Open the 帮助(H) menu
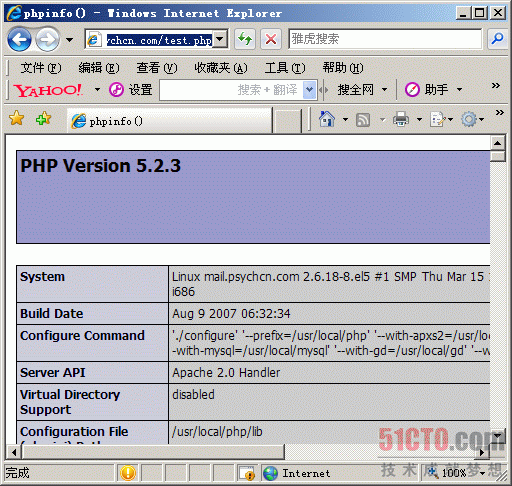The height and width of the screenshot is (486, 512). pyautogui.click(x=343, y=68)
